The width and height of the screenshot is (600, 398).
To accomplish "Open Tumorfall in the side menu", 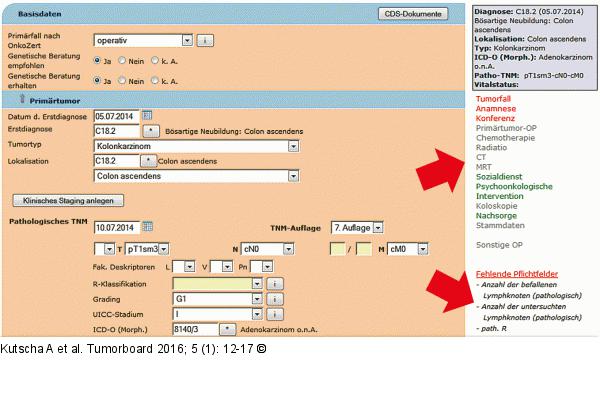I will pos(493,99).
